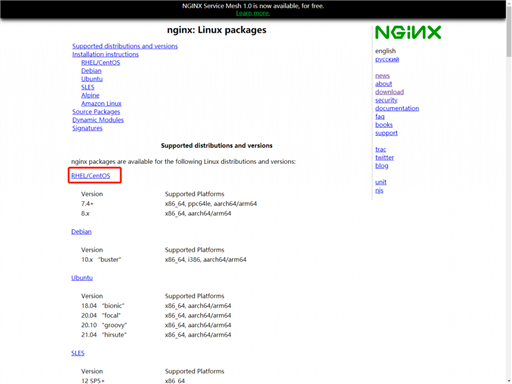Open the njs sidebar link
Screen dimensions: 512x384
click(x=379, y=190)
